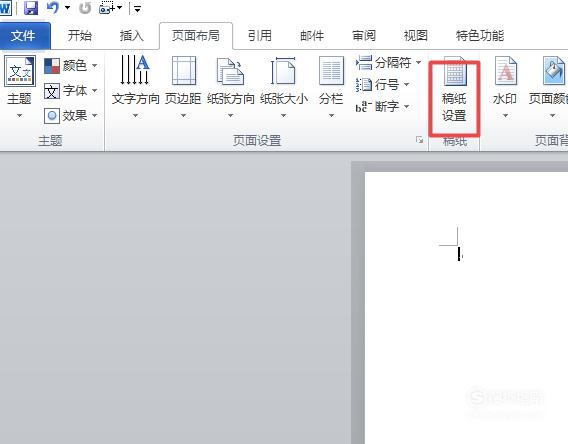Click the 稿纸 设置 button label
The height and width of the screenshot is (444, 568).
click(454, 107)
